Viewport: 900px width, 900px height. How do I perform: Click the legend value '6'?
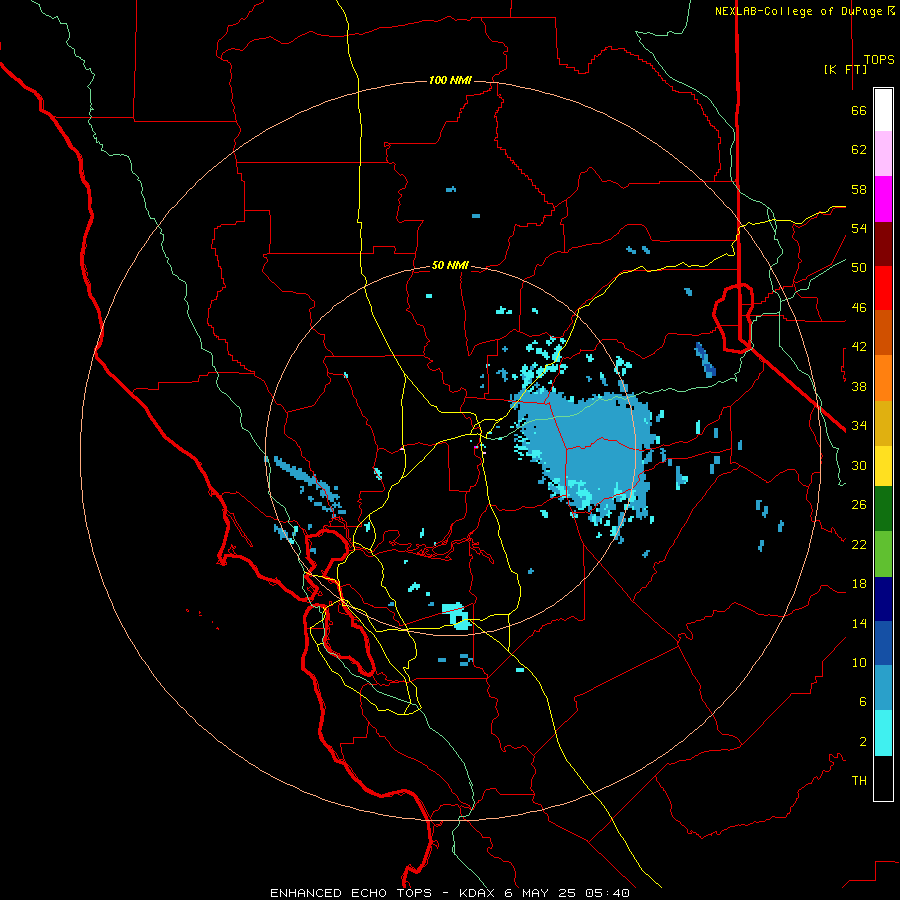coord(862,701)
